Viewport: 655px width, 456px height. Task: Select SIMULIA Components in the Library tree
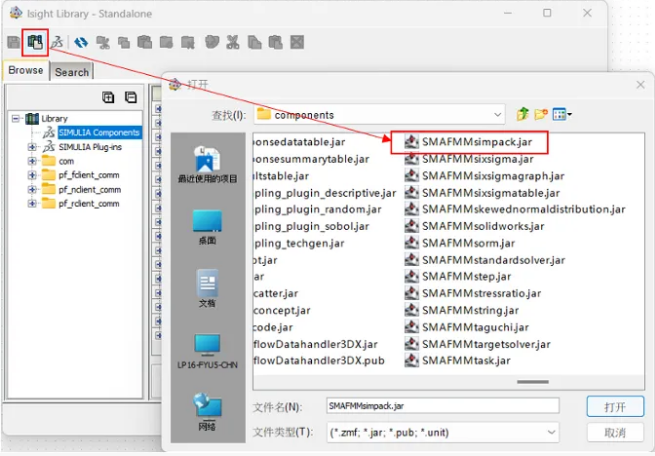[x=99, y=132]
